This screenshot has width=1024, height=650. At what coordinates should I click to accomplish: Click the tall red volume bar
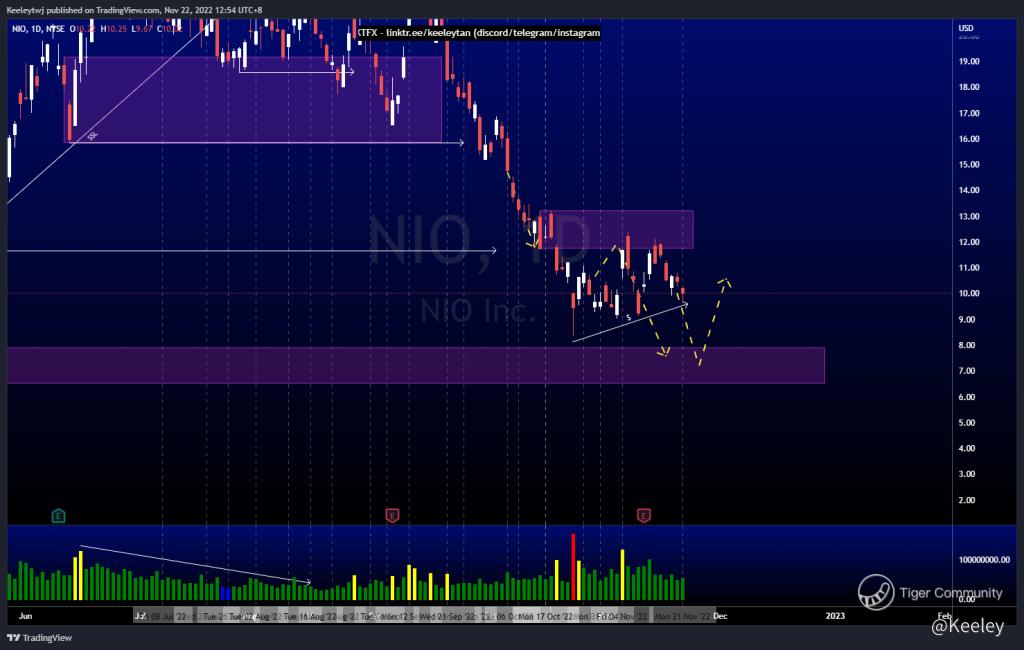(x=573, y=567)
